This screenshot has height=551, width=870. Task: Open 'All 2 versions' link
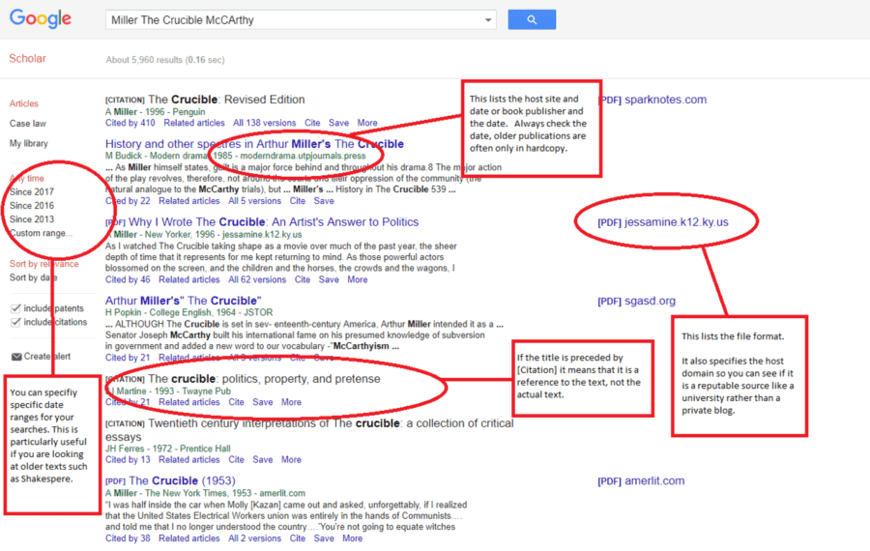coord(255,538)
